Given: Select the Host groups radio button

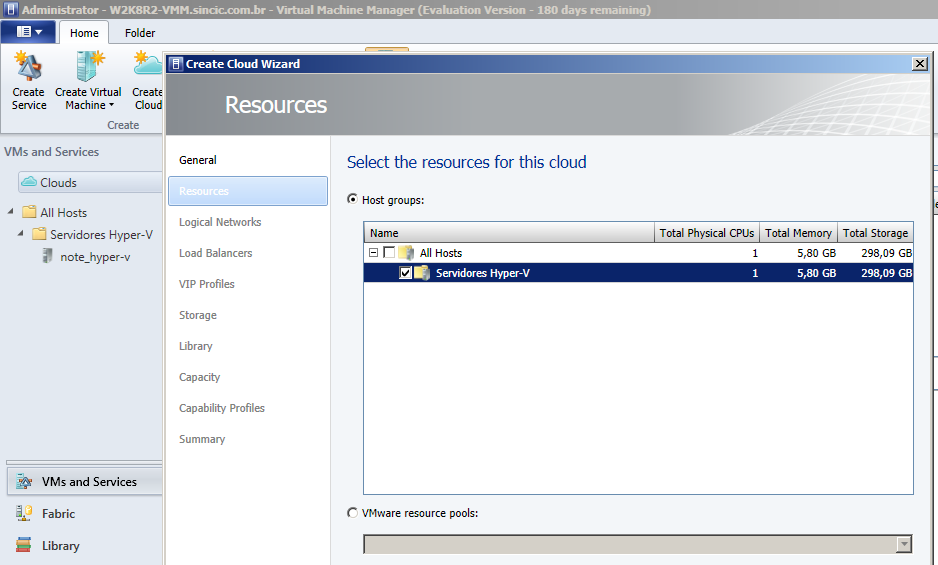Looking at the screenshot, I should coord(352,199).
